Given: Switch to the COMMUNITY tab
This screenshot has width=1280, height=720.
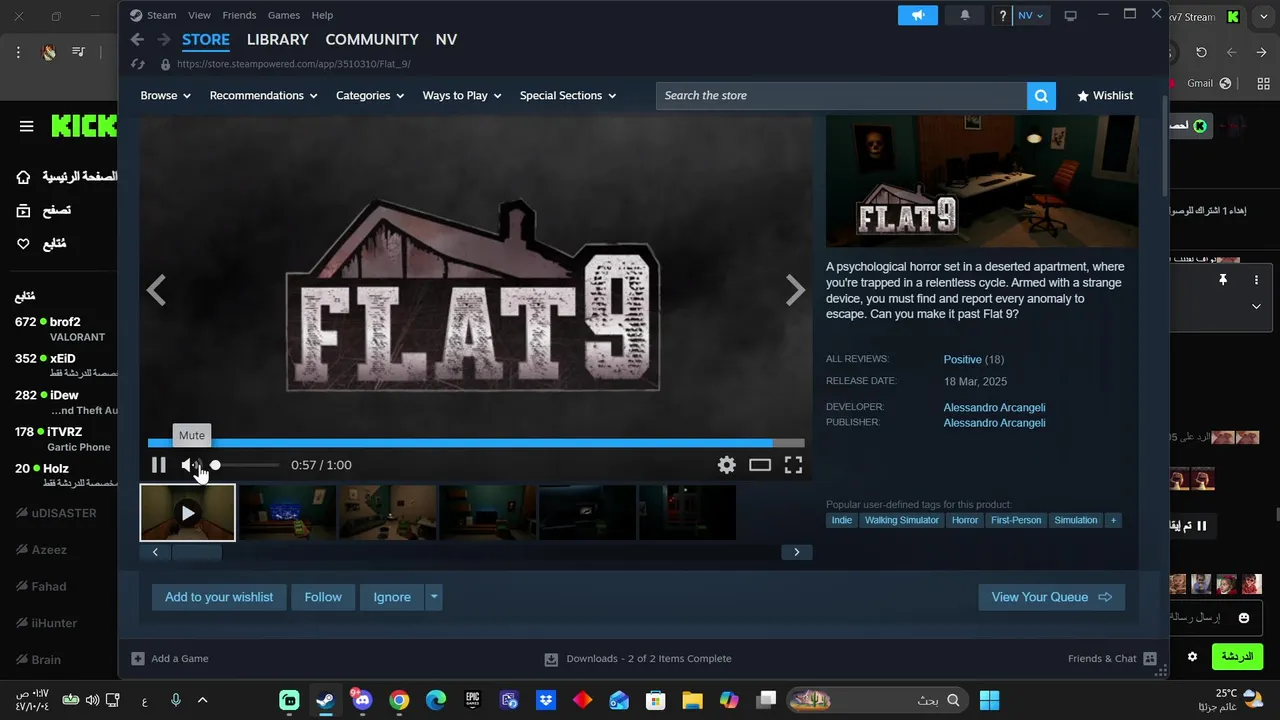Looking at the screenshot, I should pyautogui.click(x=372, y=40).
